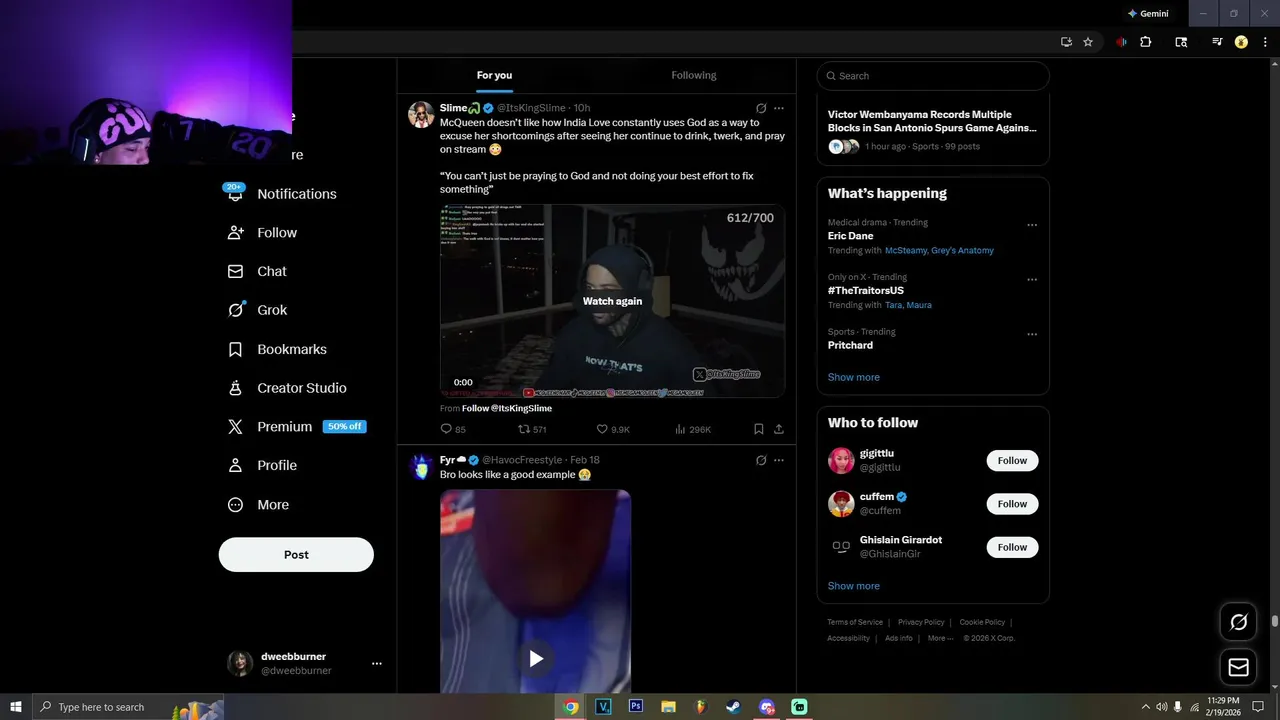The width and height of the screenshot is (1280, 720).
Task: Open Creator Studio from the sidebar
Action: (x=288, y=388)
